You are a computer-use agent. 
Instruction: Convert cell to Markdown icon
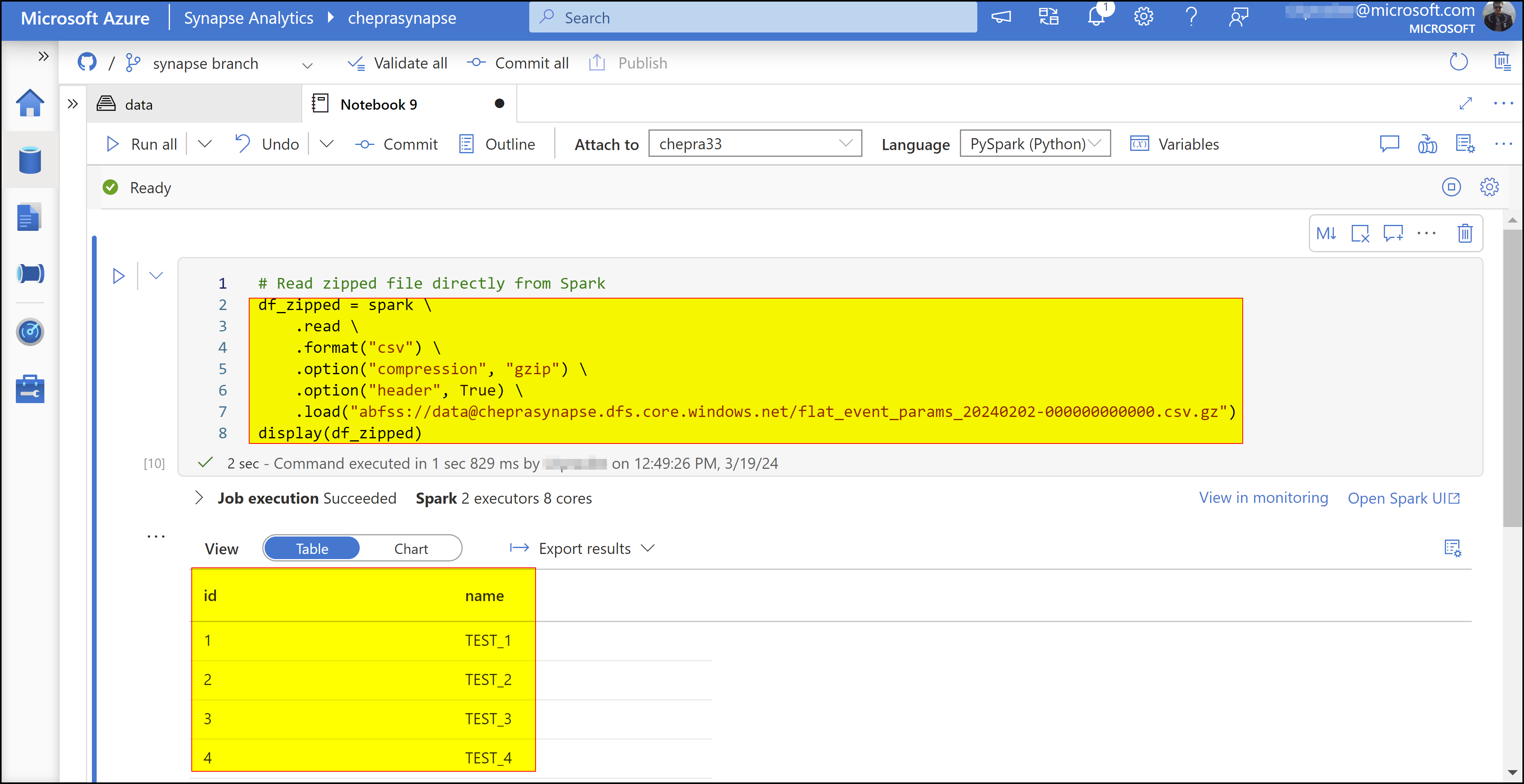click(1326, 234)
